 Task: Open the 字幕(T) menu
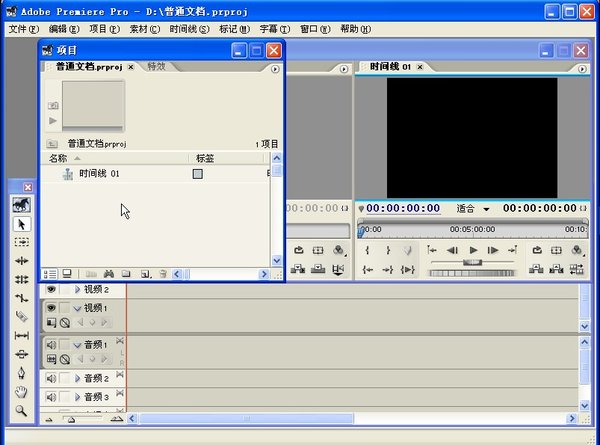(275, 29)
